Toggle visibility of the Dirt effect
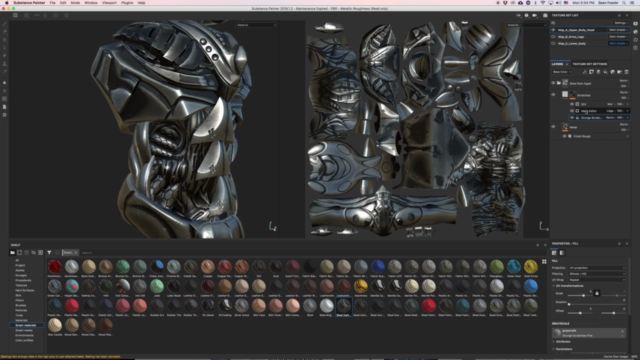 (x=572, y=104)
